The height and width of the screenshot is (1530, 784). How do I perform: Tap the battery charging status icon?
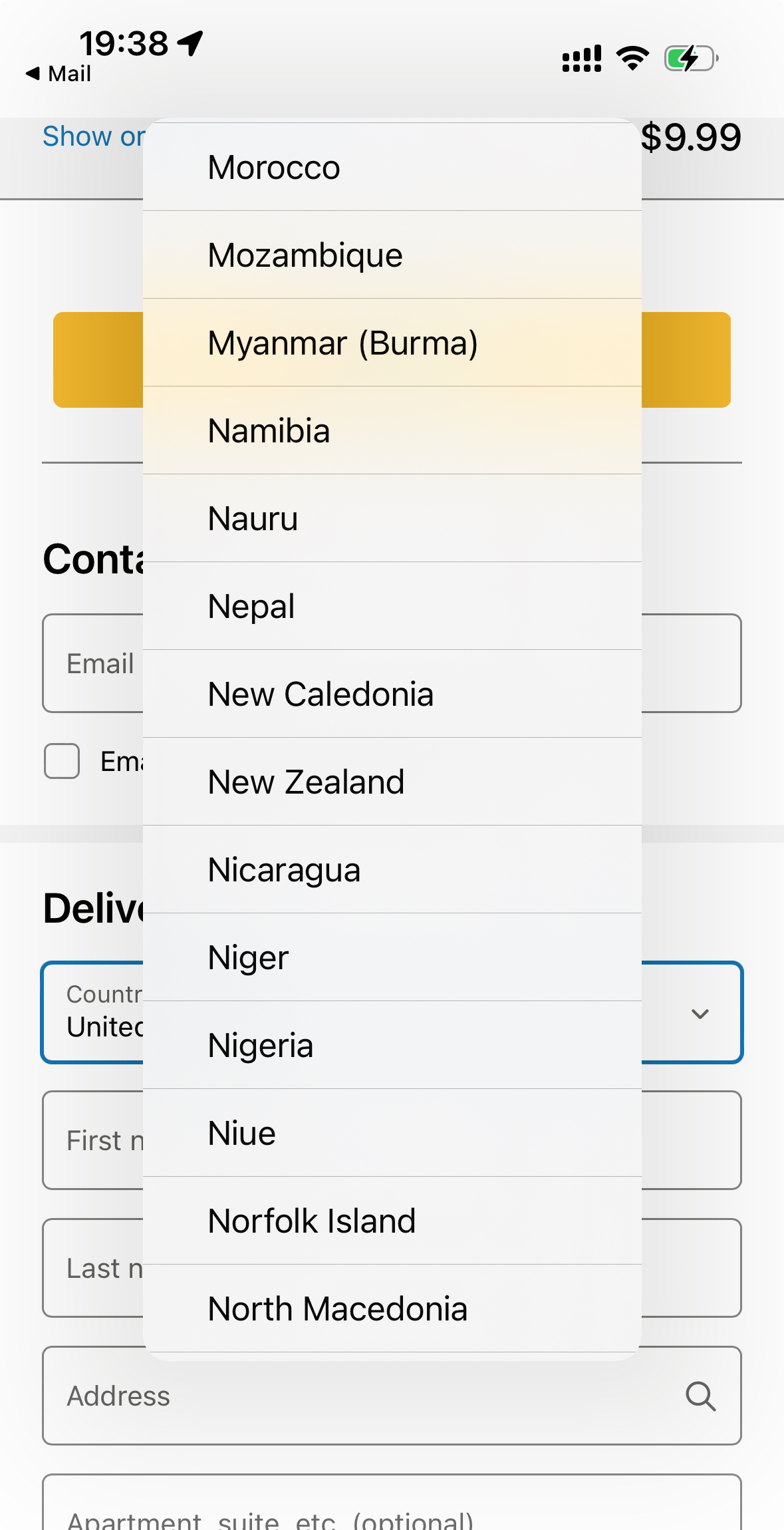coord(691,59)
